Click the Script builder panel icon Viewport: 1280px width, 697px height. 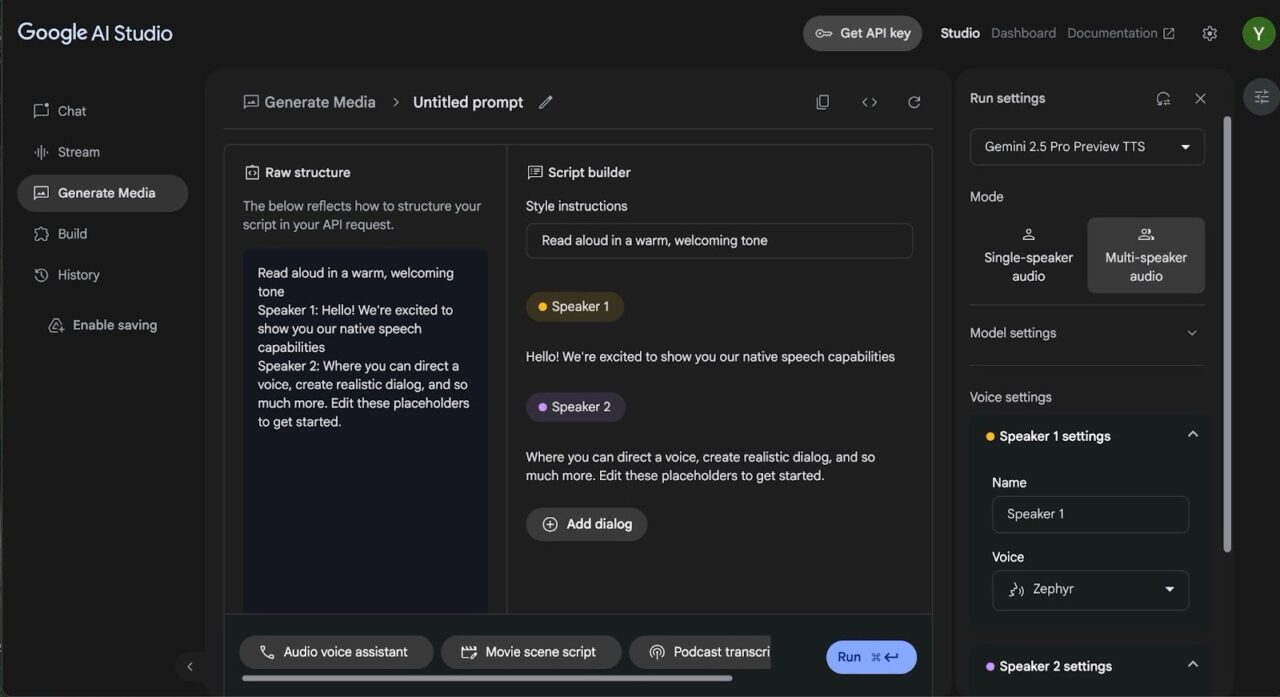535,173
